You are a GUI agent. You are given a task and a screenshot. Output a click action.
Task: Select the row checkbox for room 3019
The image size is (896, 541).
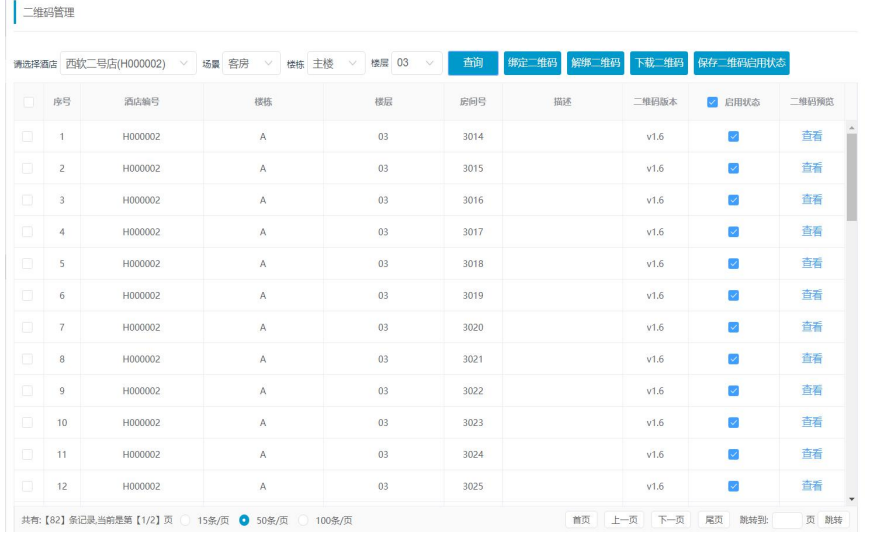click(27, 295)
